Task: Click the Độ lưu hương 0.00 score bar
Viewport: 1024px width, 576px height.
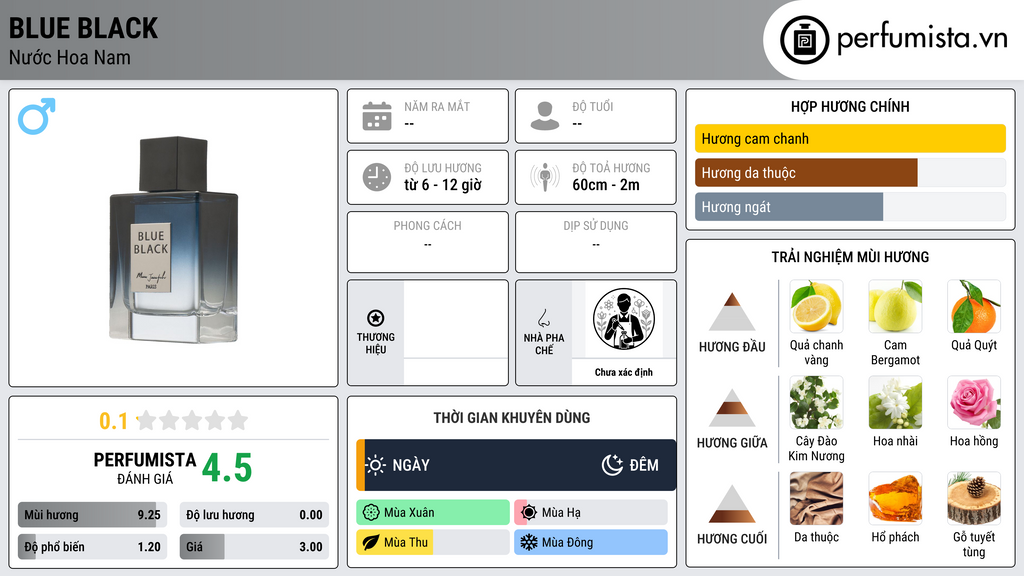Action: pos(254,515)
